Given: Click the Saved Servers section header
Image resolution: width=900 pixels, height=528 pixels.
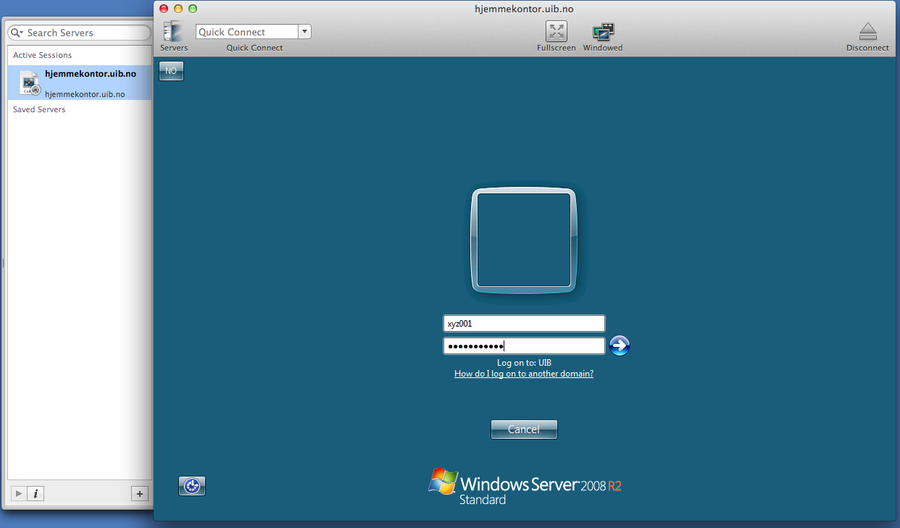Looking at the screenshot, I should (x=40, y=109).
